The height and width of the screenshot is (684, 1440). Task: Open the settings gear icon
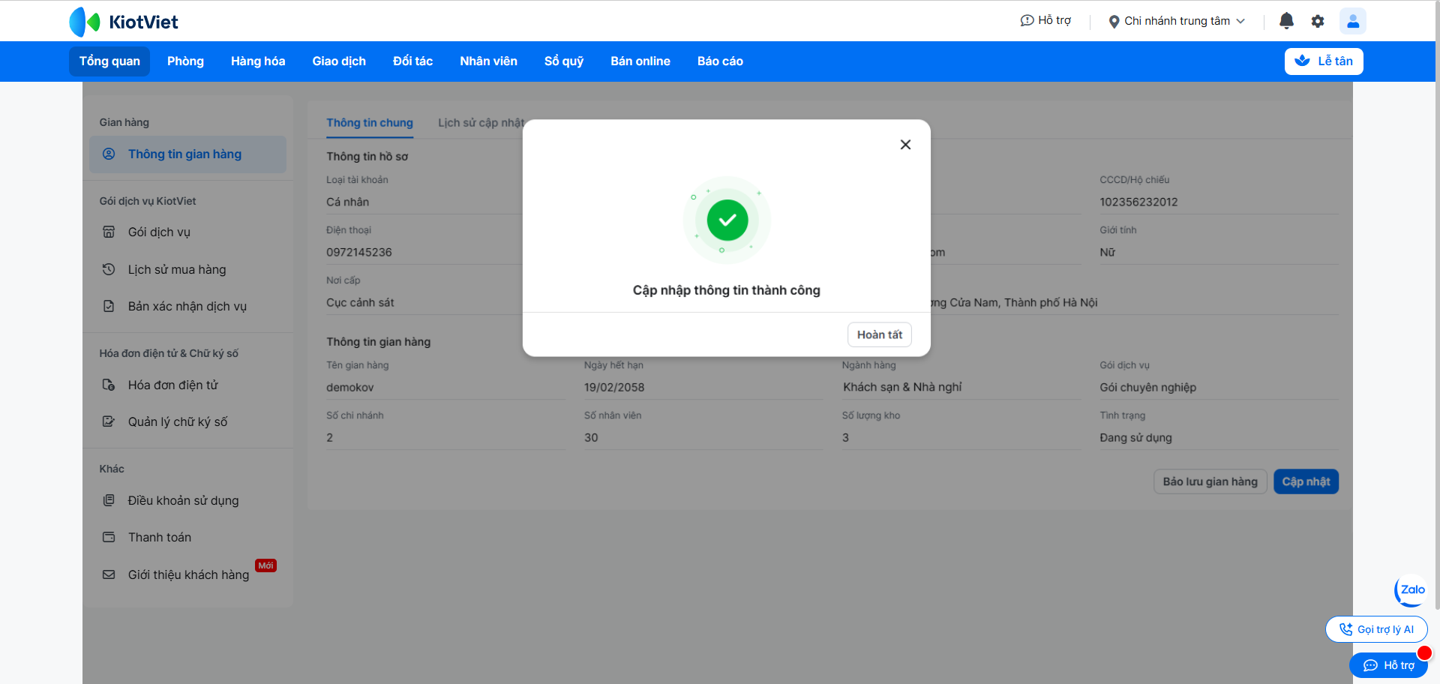coord(1317,21)
